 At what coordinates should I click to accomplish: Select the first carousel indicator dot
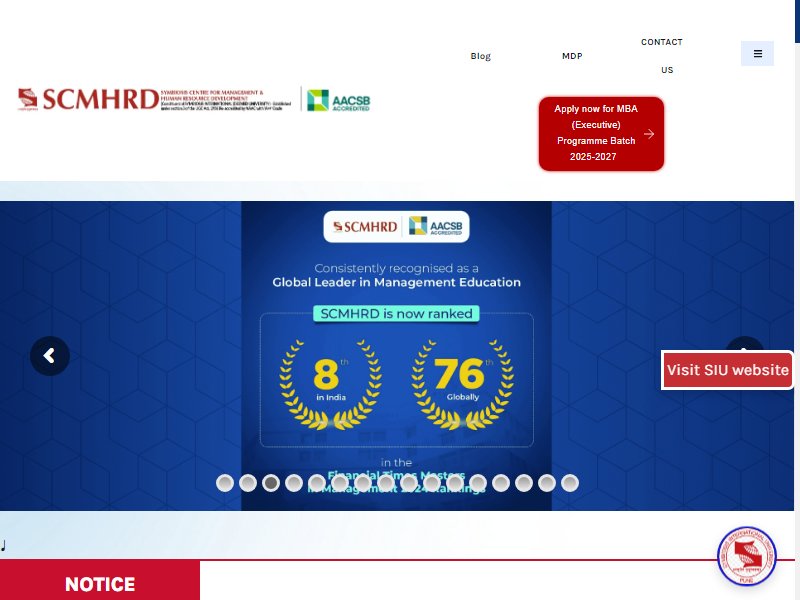pos(225,483)
